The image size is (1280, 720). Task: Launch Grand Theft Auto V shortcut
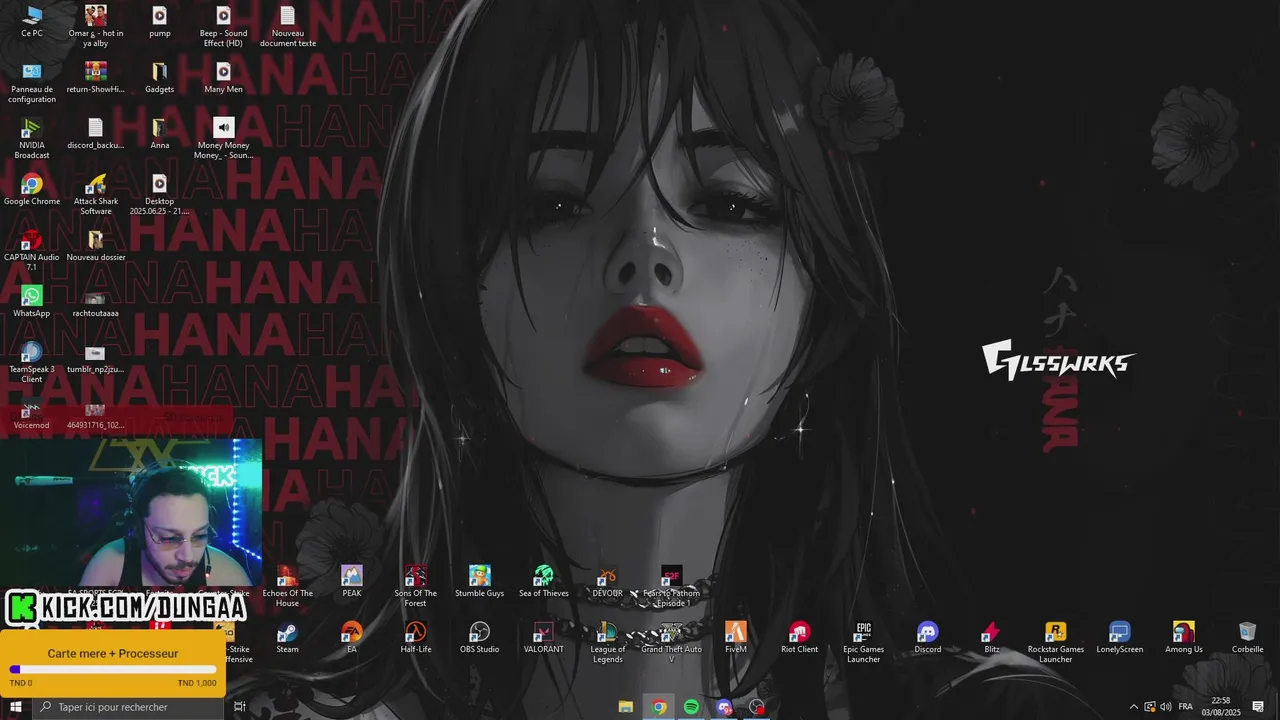pos(672,643)
